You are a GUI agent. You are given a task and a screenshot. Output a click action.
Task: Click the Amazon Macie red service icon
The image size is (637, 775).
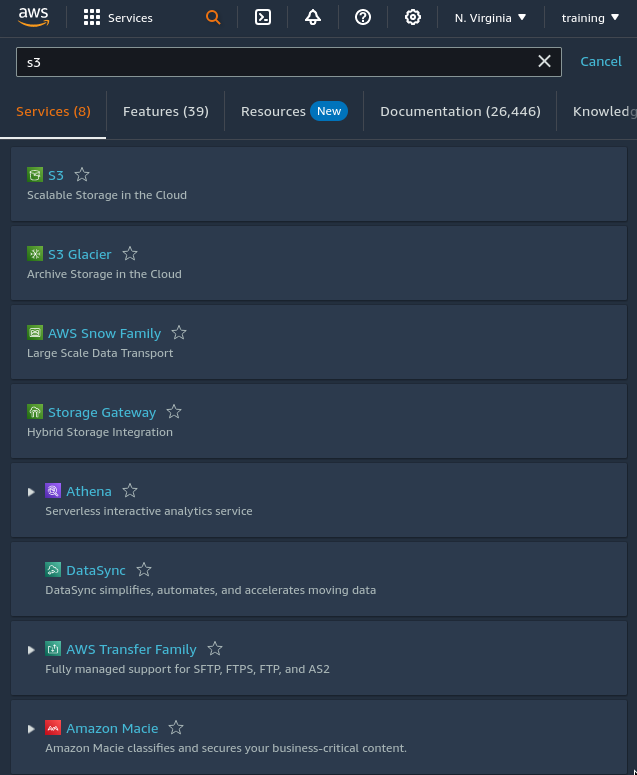click(53, 728)
